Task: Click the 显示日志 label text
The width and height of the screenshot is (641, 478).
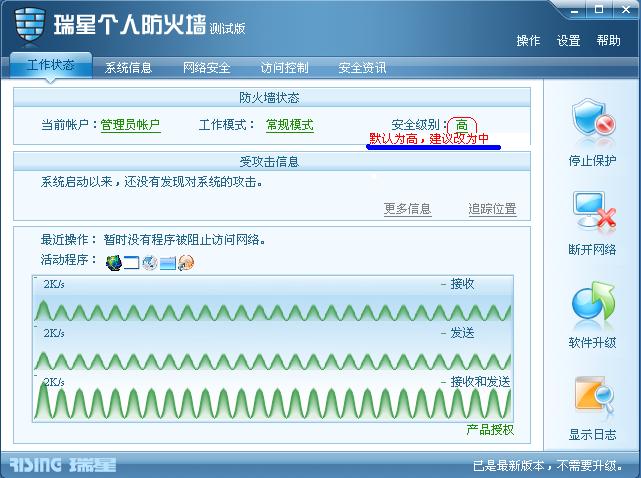Action: [x=592, y=434]
